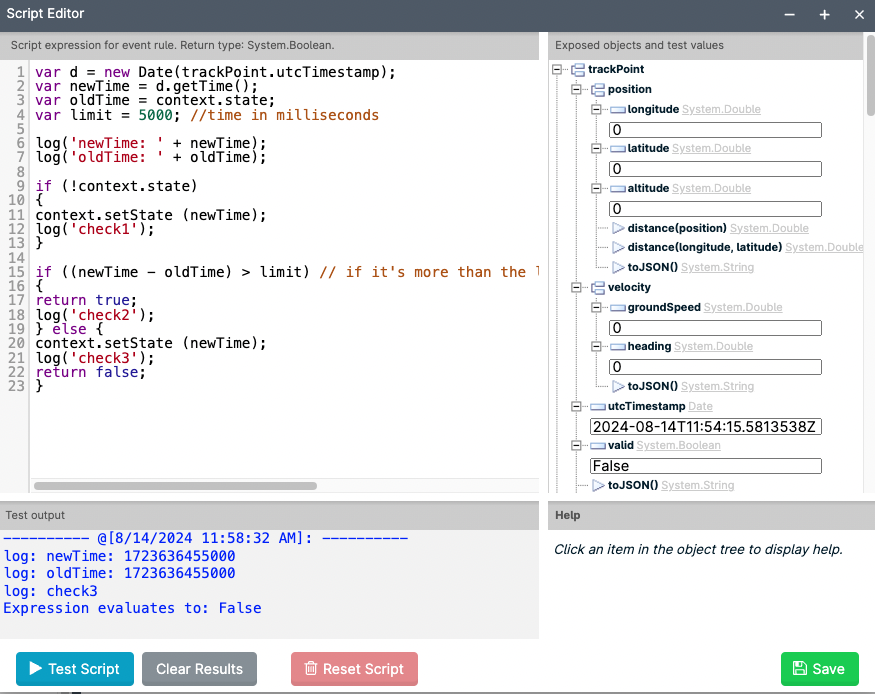Click the position object icon
Viewport: 875px width, 694px height.
click(598, 90)
